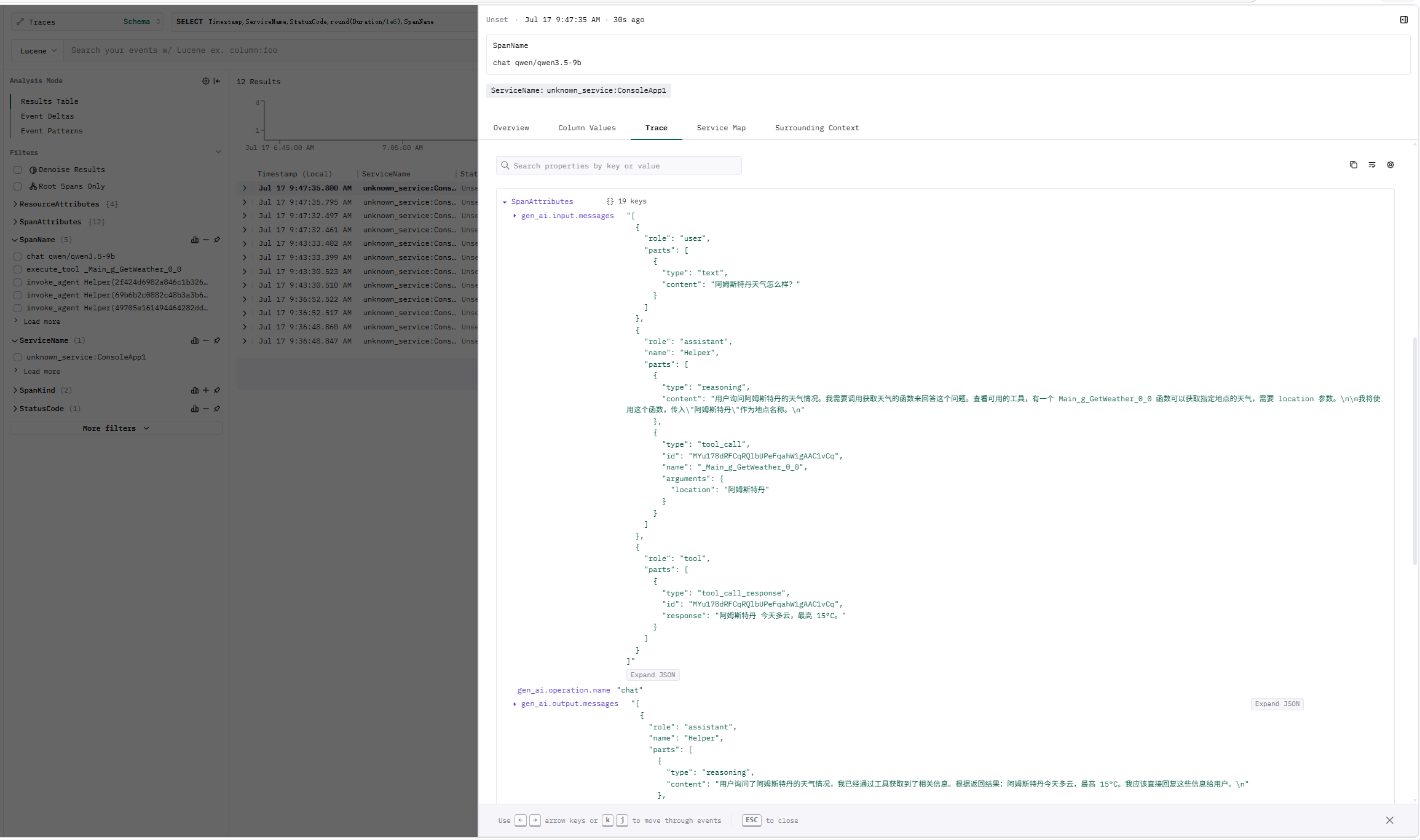Collapse the Filters section chevron

click(x=218, y=152)
